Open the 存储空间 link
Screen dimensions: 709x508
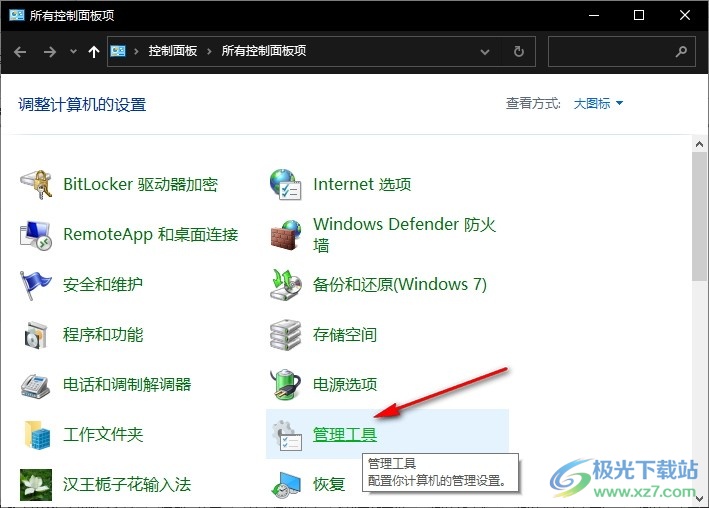pos(345,335)
